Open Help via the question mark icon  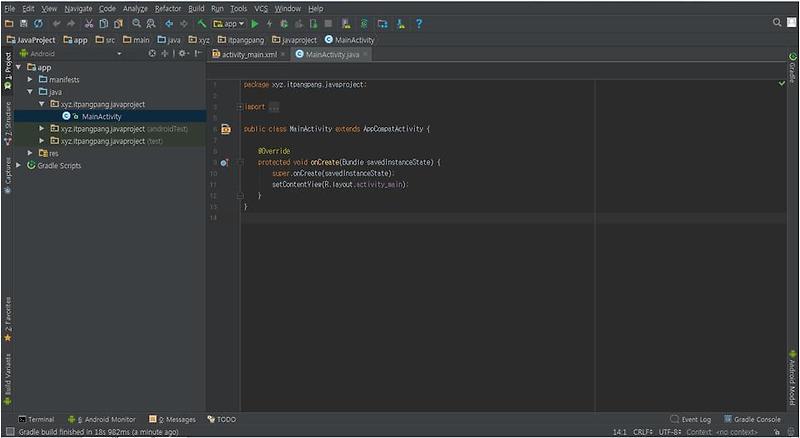419,23
